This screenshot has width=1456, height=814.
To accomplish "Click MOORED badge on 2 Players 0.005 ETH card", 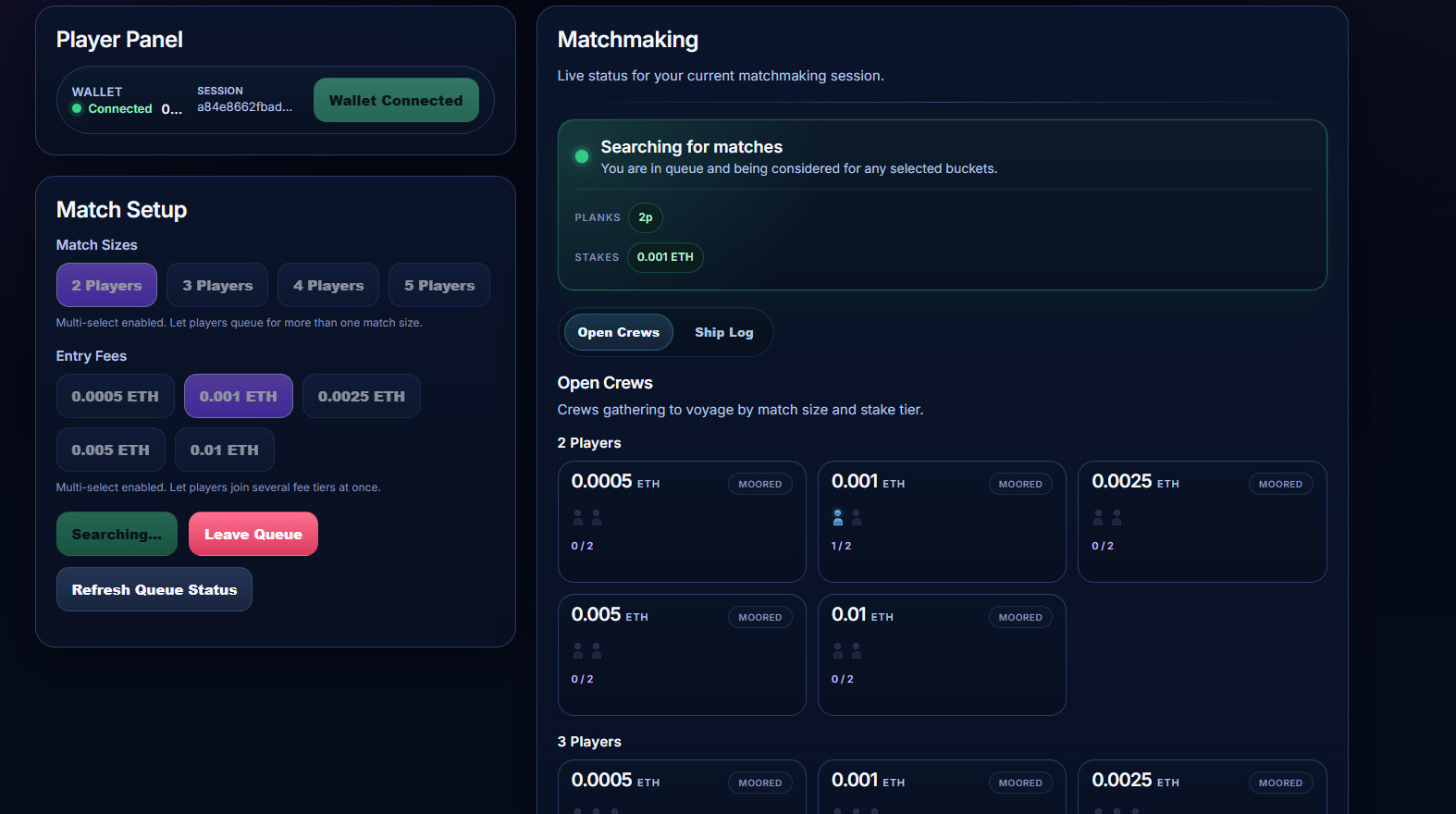I will tap(760, 617).
